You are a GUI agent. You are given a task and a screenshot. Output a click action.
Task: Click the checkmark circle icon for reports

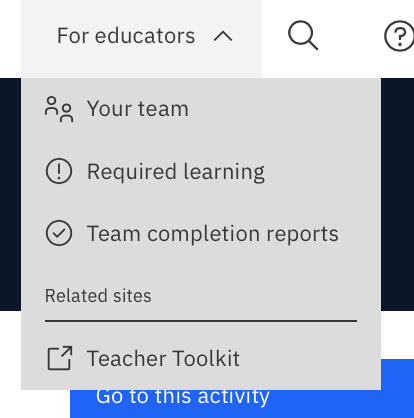pos(59,233)
